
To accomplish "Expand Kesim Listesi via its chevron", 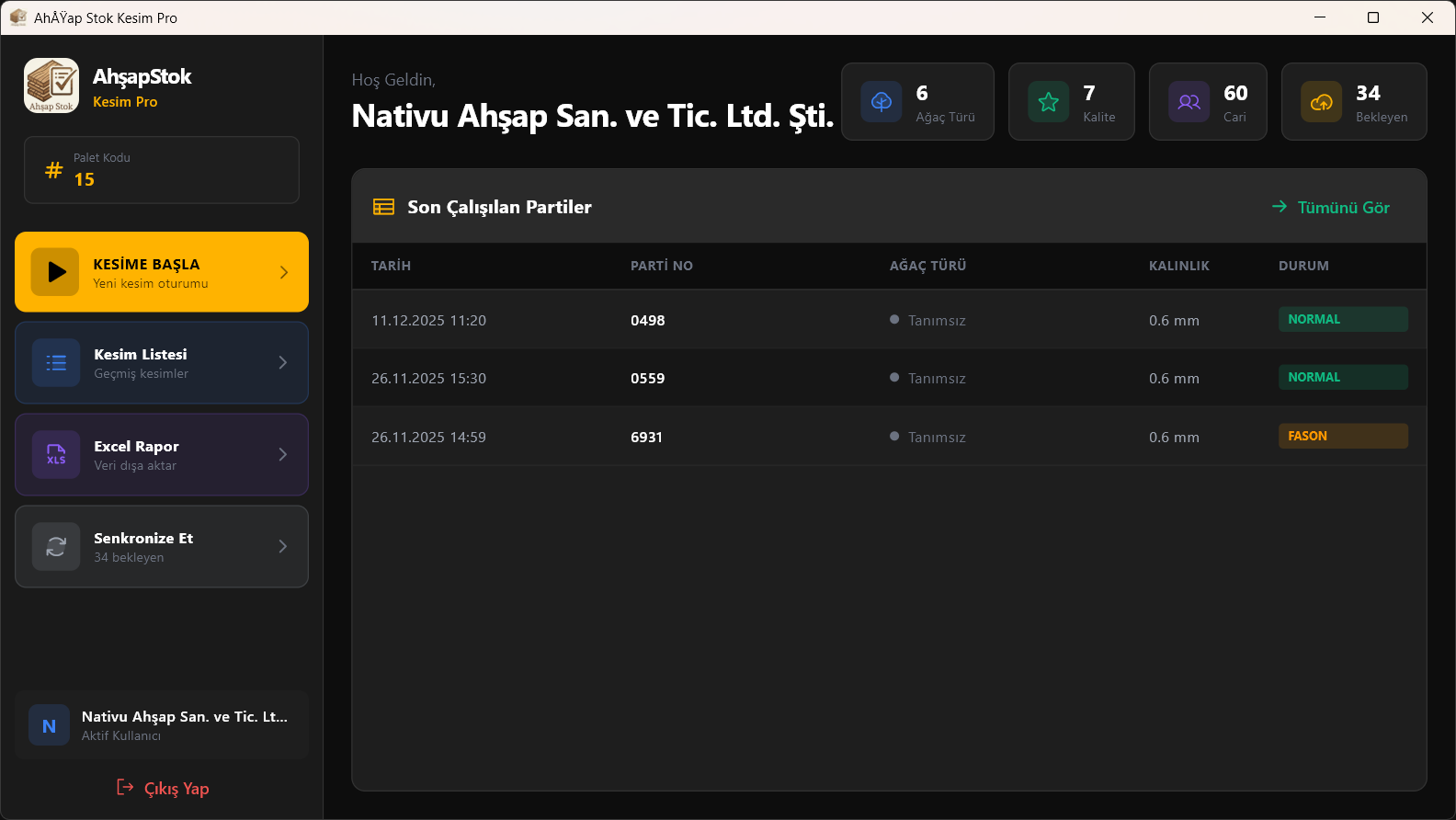I will pos(283,363).
